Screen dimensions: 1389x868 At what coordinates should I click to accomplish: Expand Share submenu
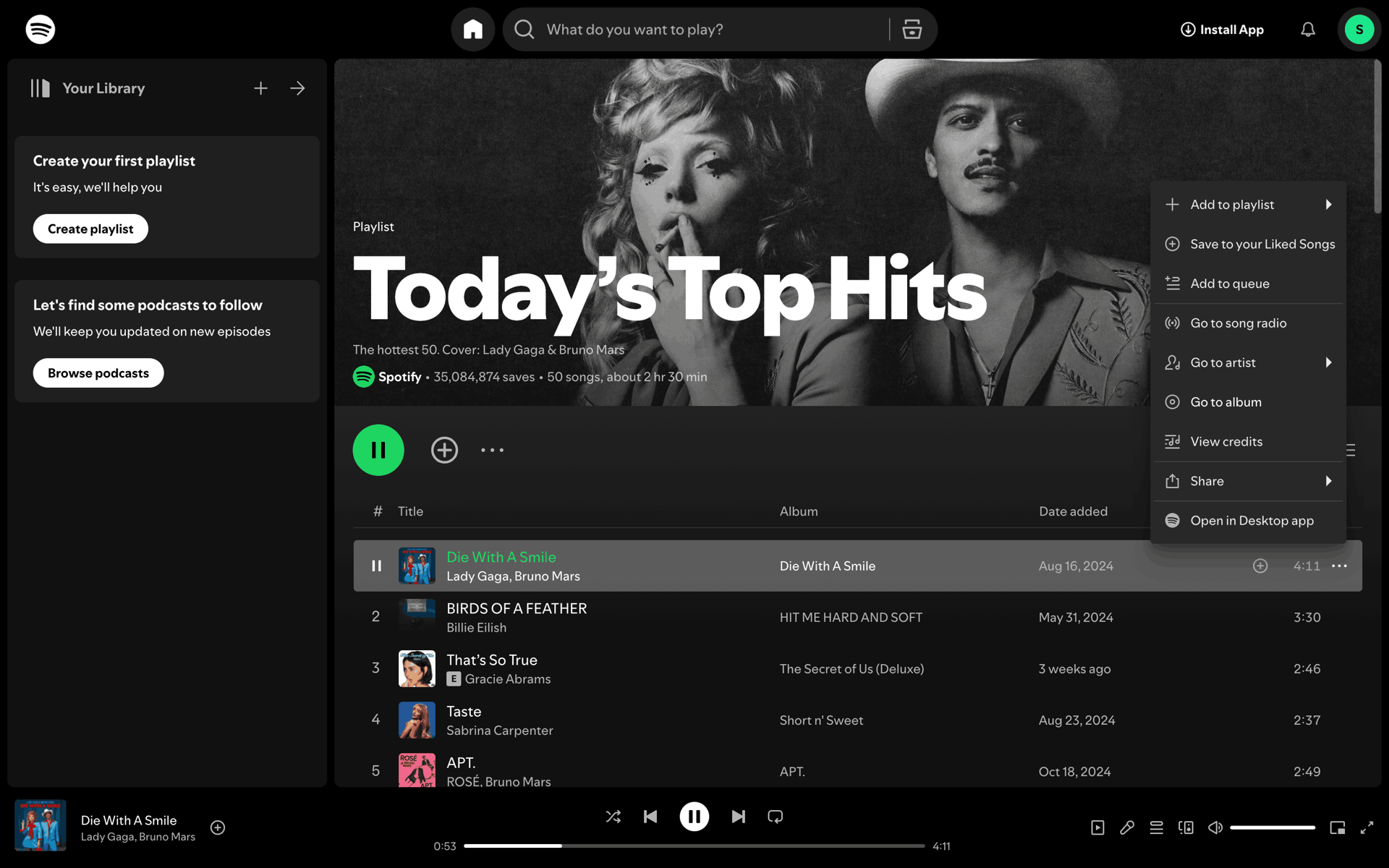(1249, 481)
